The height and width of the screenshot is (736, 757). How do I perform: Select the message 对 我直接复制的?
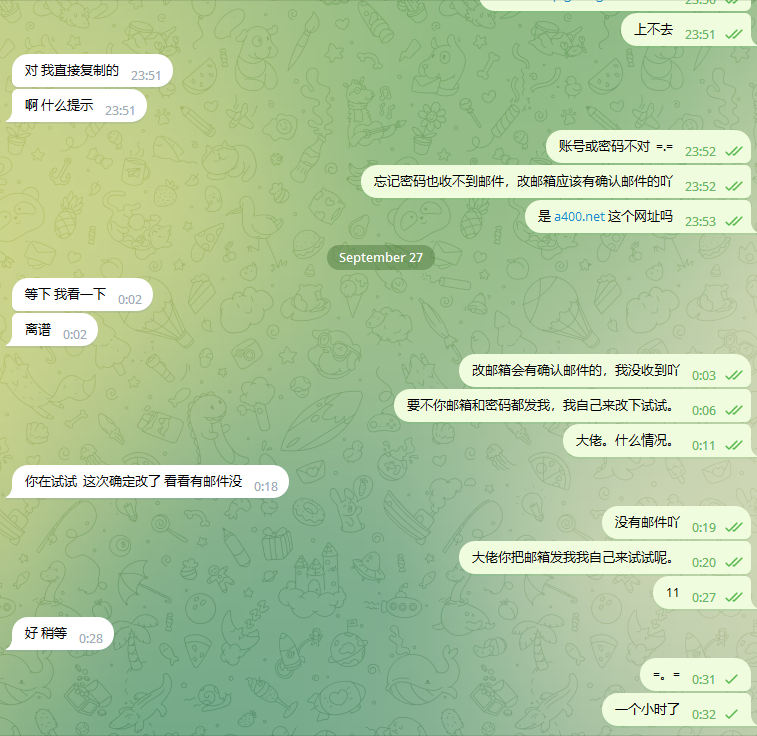[x=92, y=71]
